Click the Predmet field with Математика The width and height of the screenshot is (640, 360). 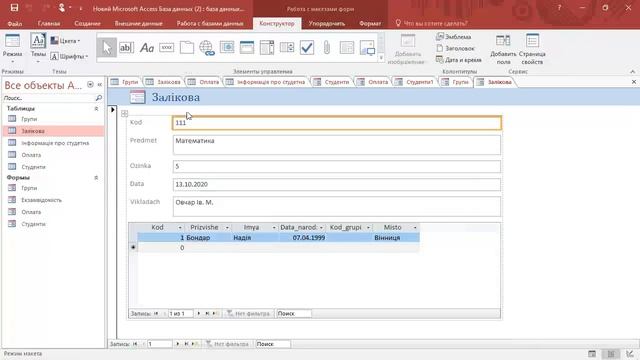[x=337, y=145]
